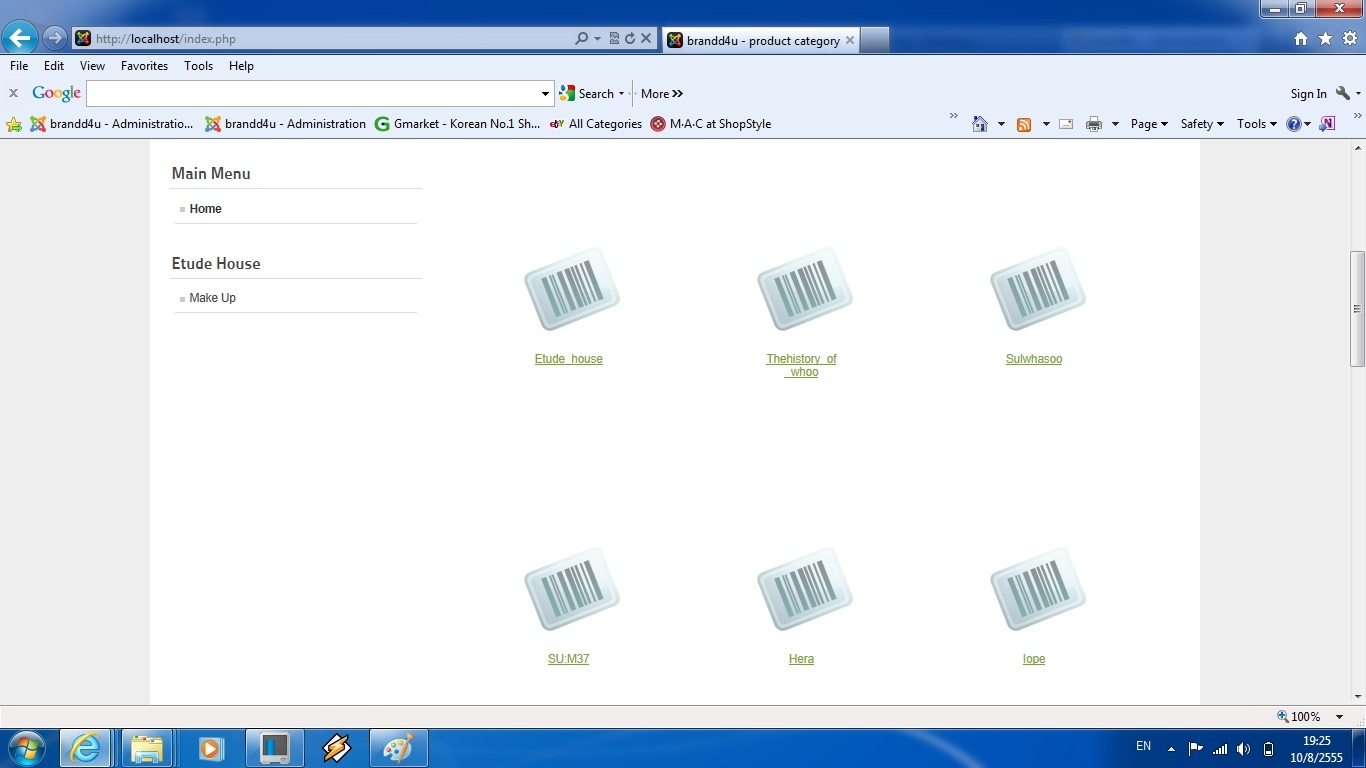
Task: Click the Hera link
Action: pyautogui.click(x=801, y=659)
